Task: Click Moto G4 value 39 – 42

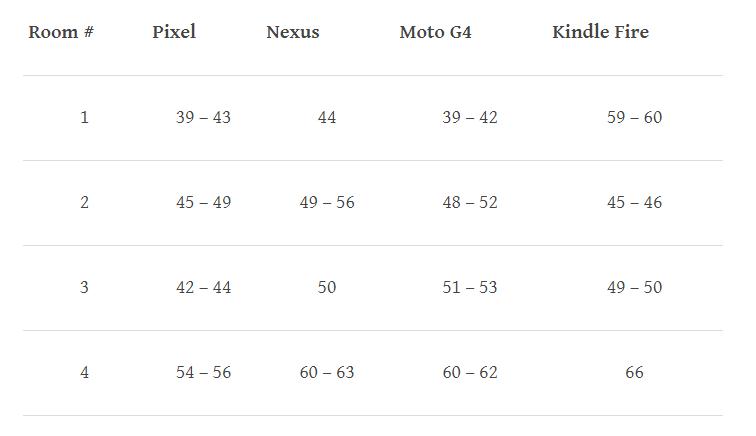Action: [469, 118]
